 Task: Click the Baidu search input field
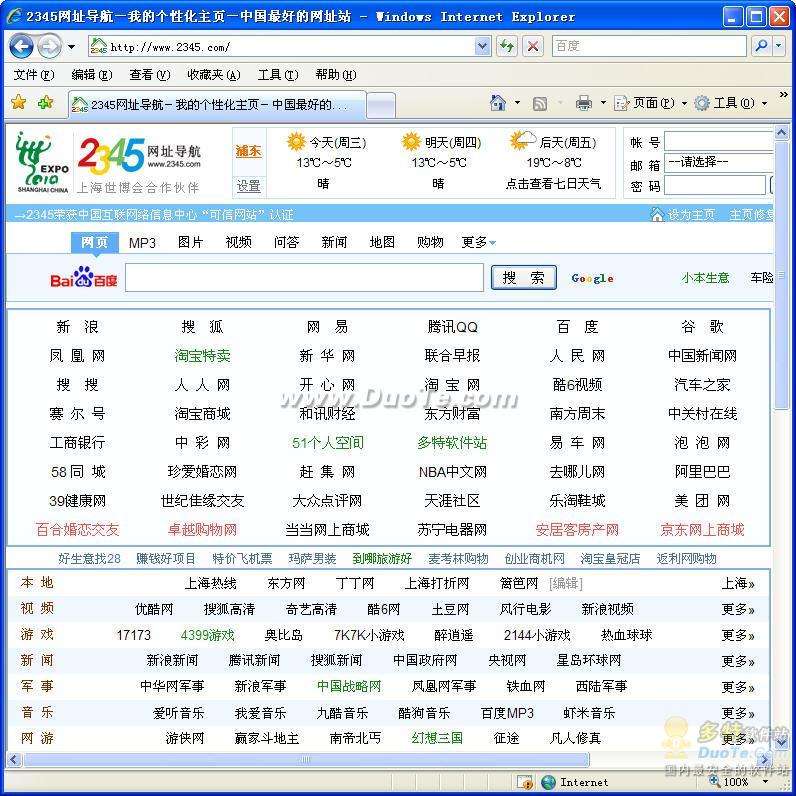click(304, 277)
